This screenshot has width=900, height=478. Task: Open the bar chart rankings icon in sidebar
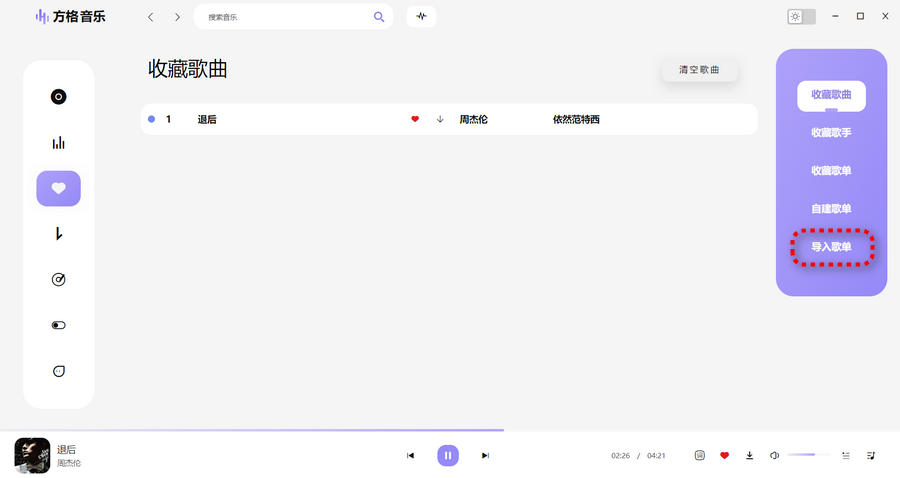[x=58, y=143]
